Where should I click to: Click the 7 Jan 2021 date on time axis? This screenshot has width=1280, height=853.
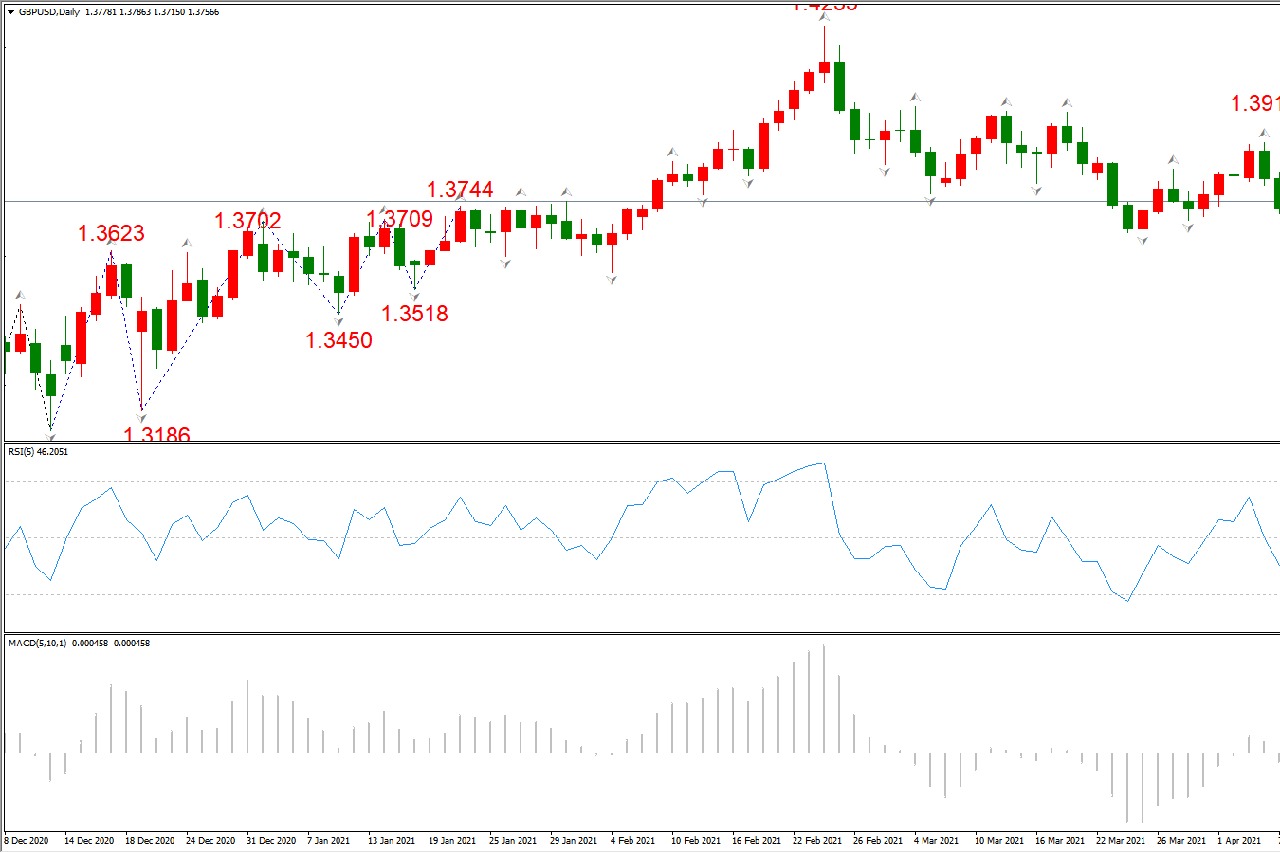(329, 841)
